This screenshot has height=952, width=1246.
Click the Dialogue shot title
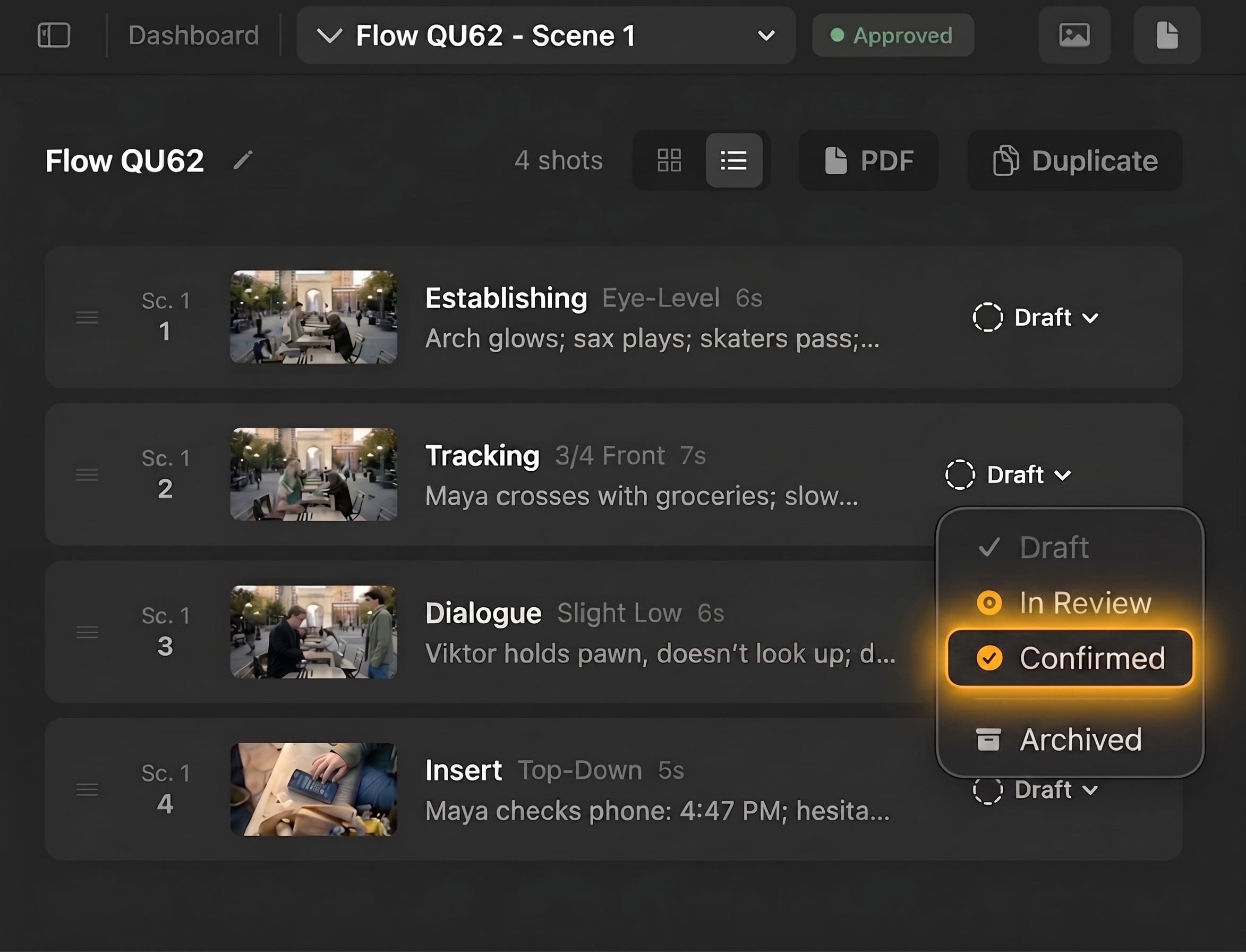tap(483, 613)
